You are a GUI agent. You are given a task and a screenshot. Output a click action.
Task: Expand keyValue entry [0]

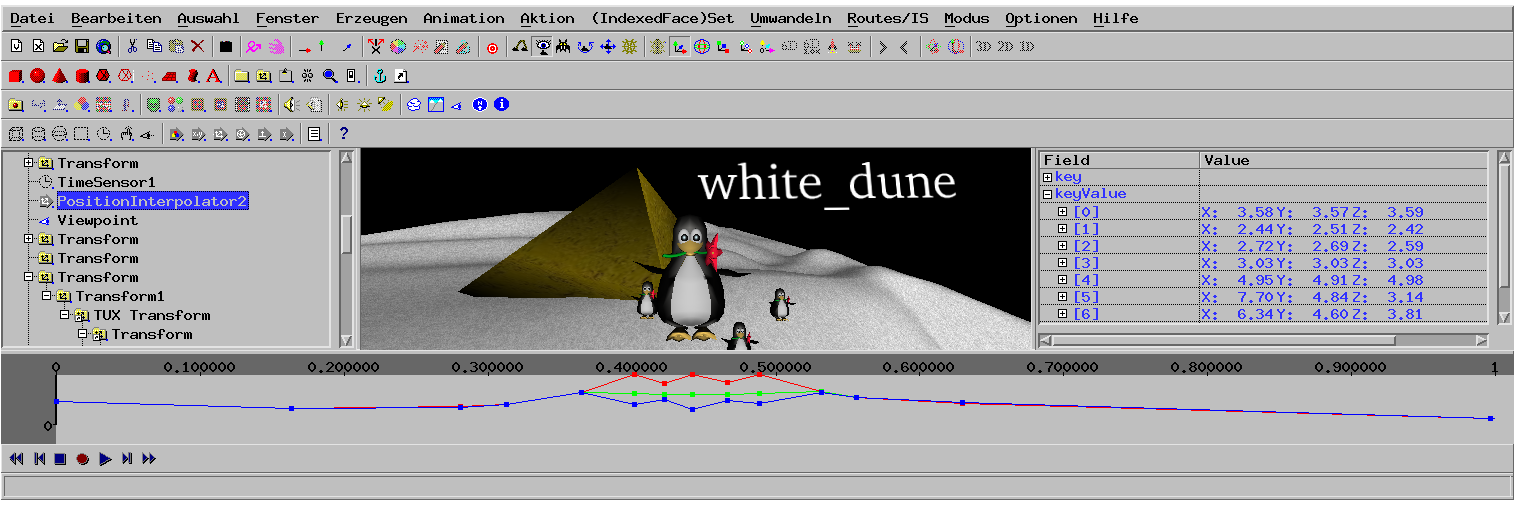tap(1063, 212)
